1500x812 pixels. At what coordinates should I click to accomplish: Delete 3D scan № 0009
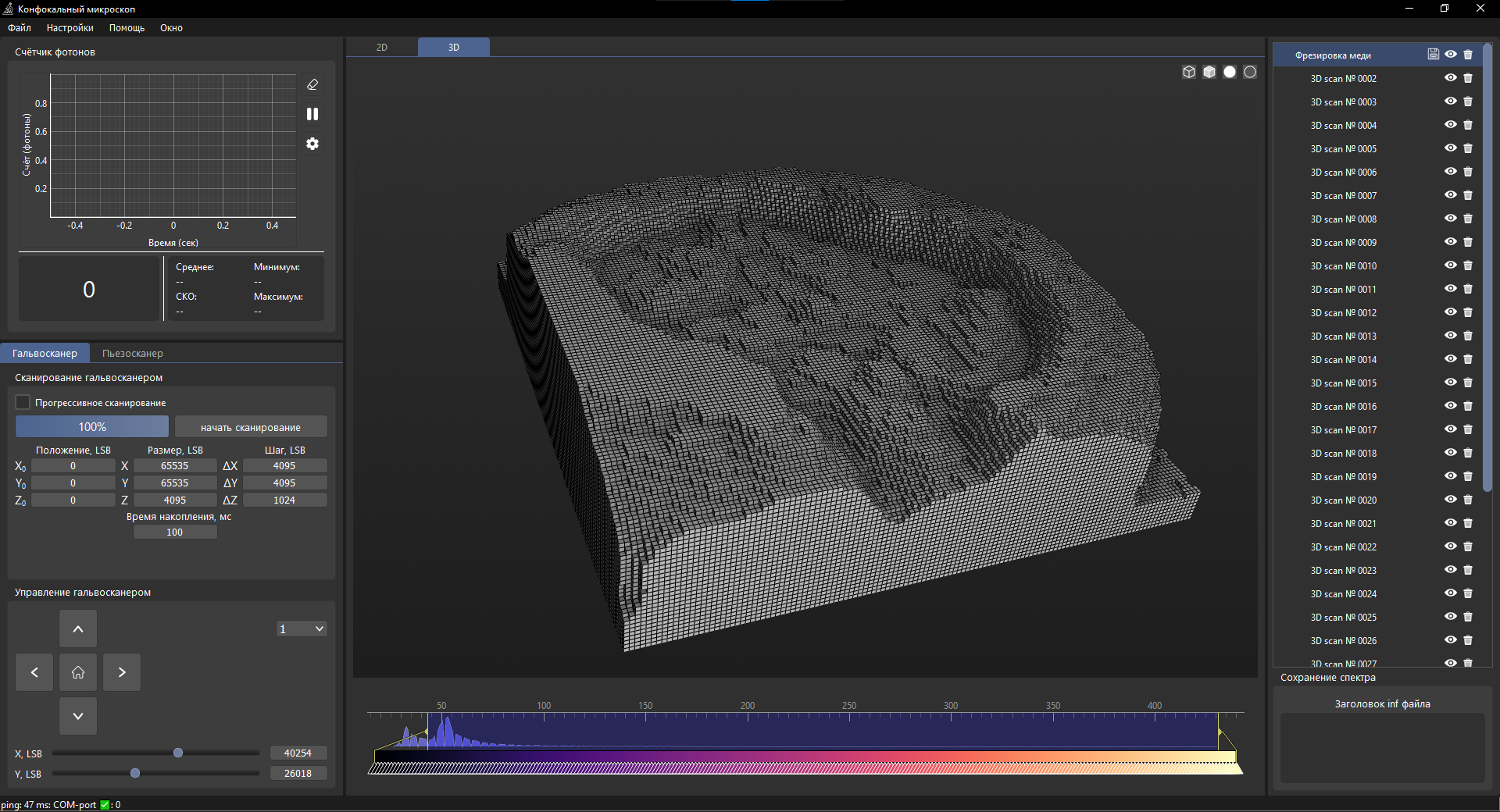(1468, 242)
